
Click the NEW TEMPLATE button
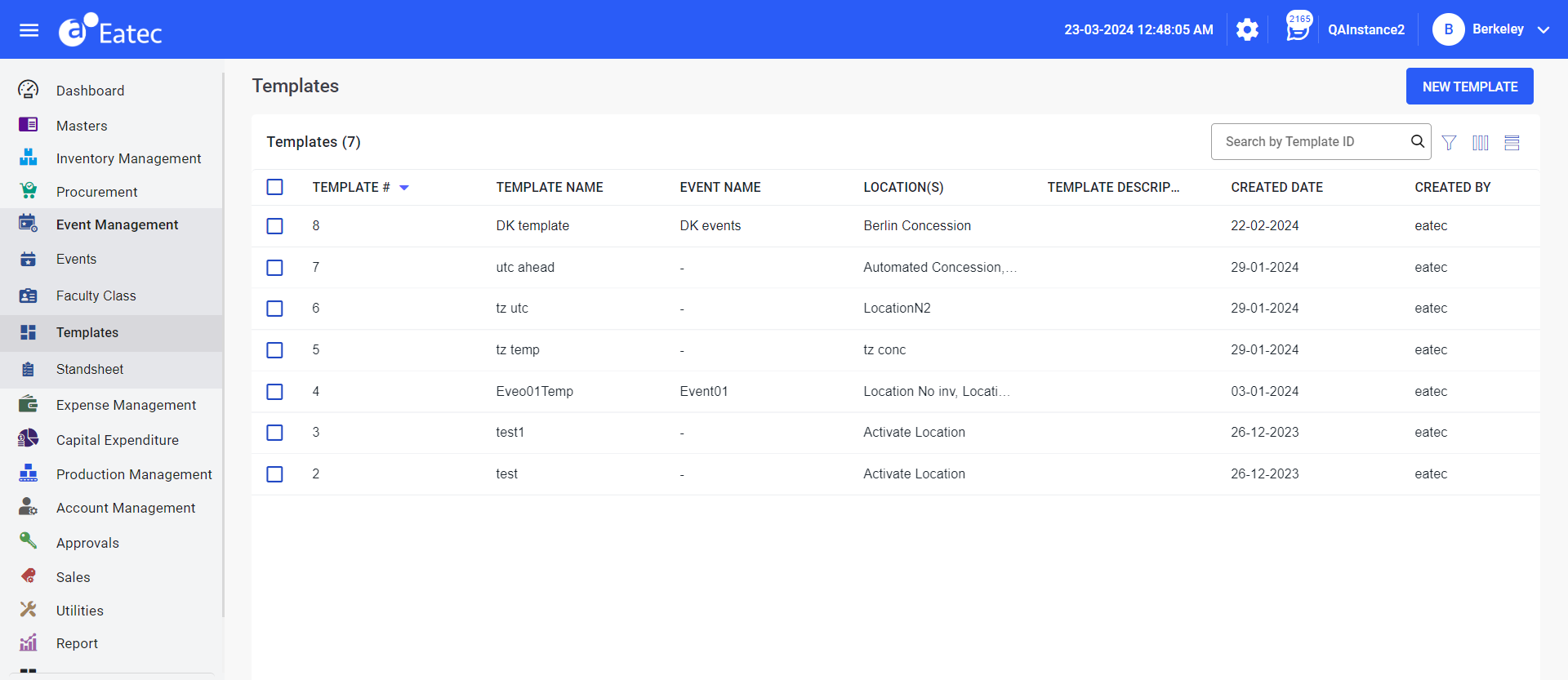point(1470,87)
